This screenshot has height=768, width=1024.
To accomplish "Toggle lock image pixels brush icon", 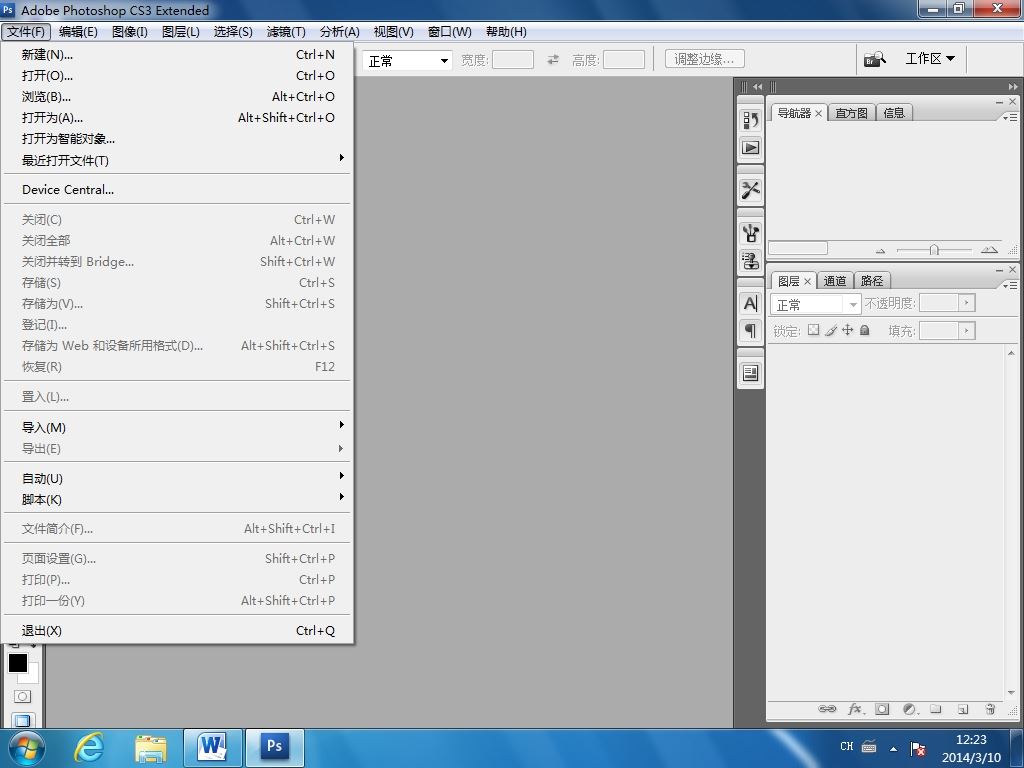I will (x=831, y=330).
